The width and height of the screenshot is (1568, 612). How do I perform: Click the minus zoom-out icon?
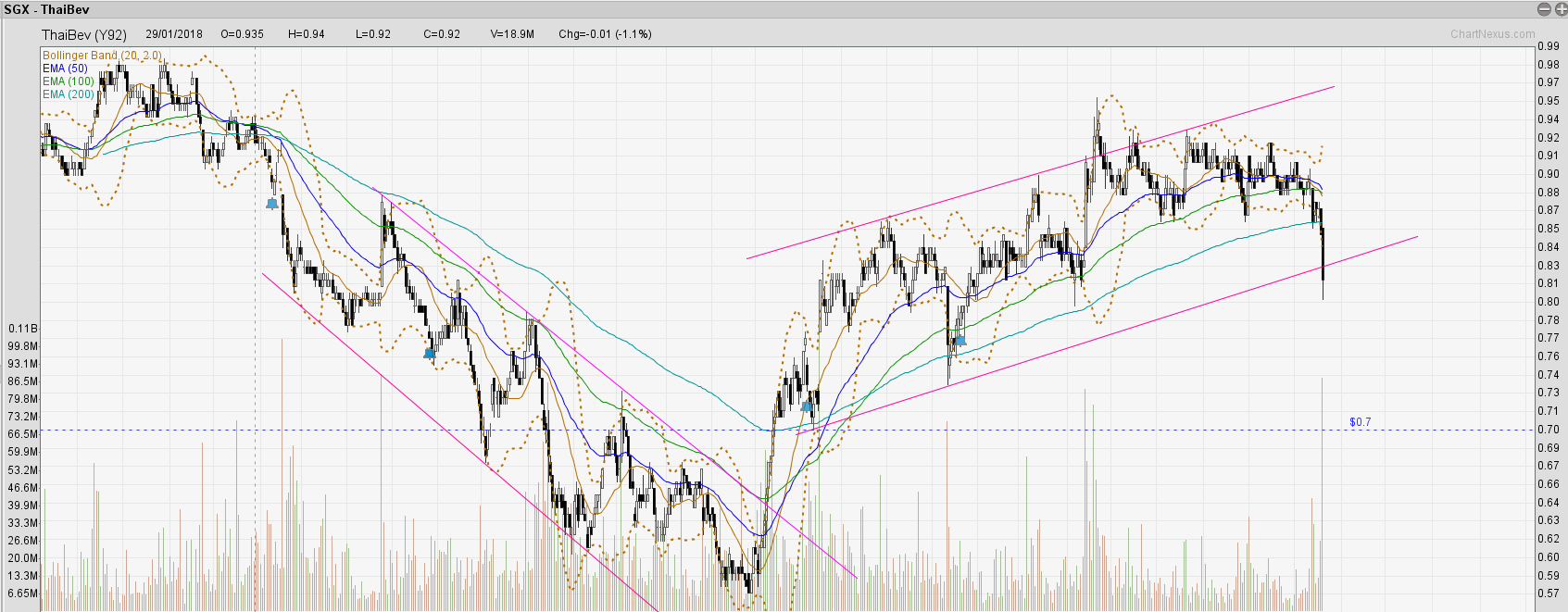coord(1544,9)
